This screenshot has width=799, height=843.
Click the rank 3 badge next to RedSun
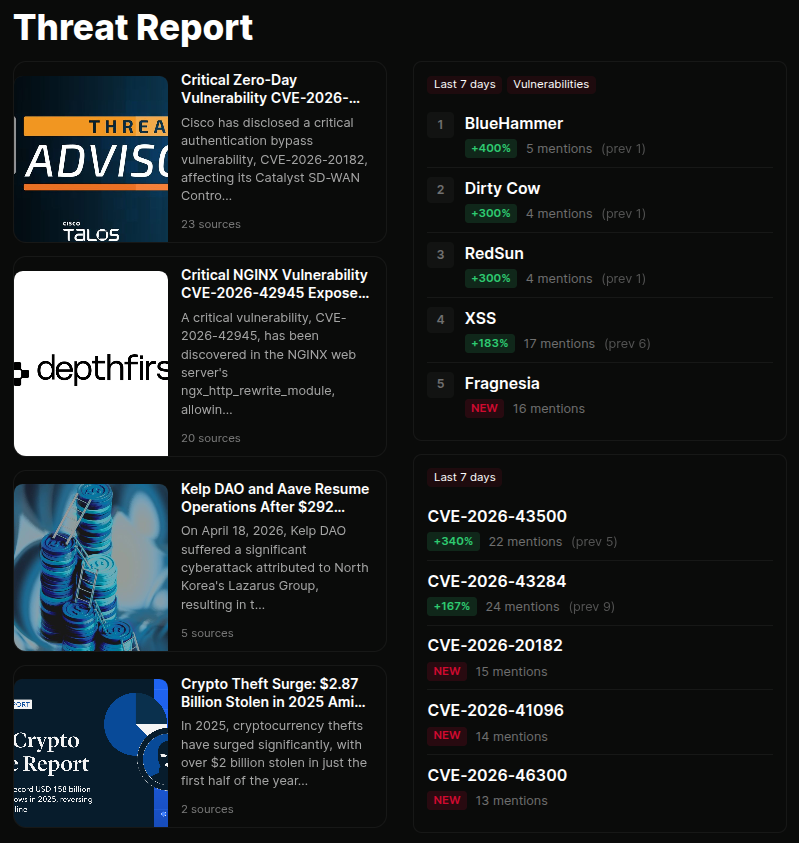[x=440, y=255]
